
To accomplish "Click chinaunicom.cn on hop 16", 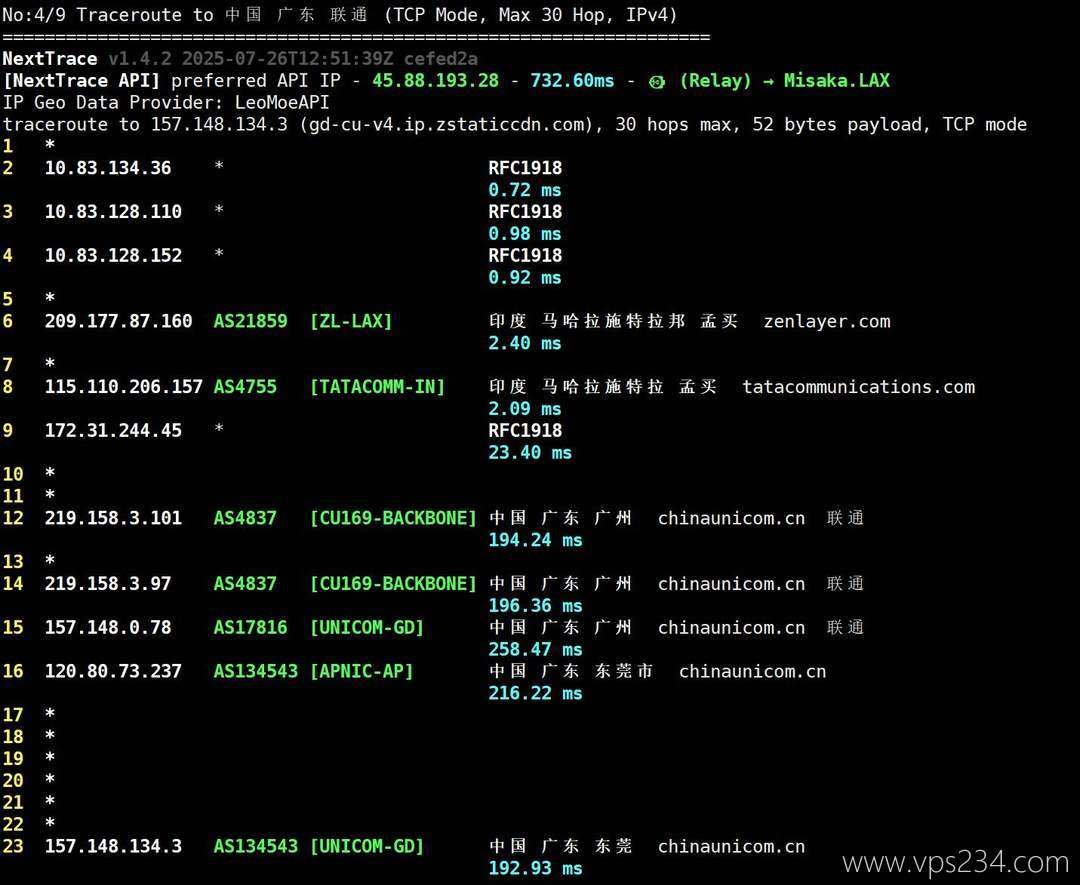I will (752, 671).
